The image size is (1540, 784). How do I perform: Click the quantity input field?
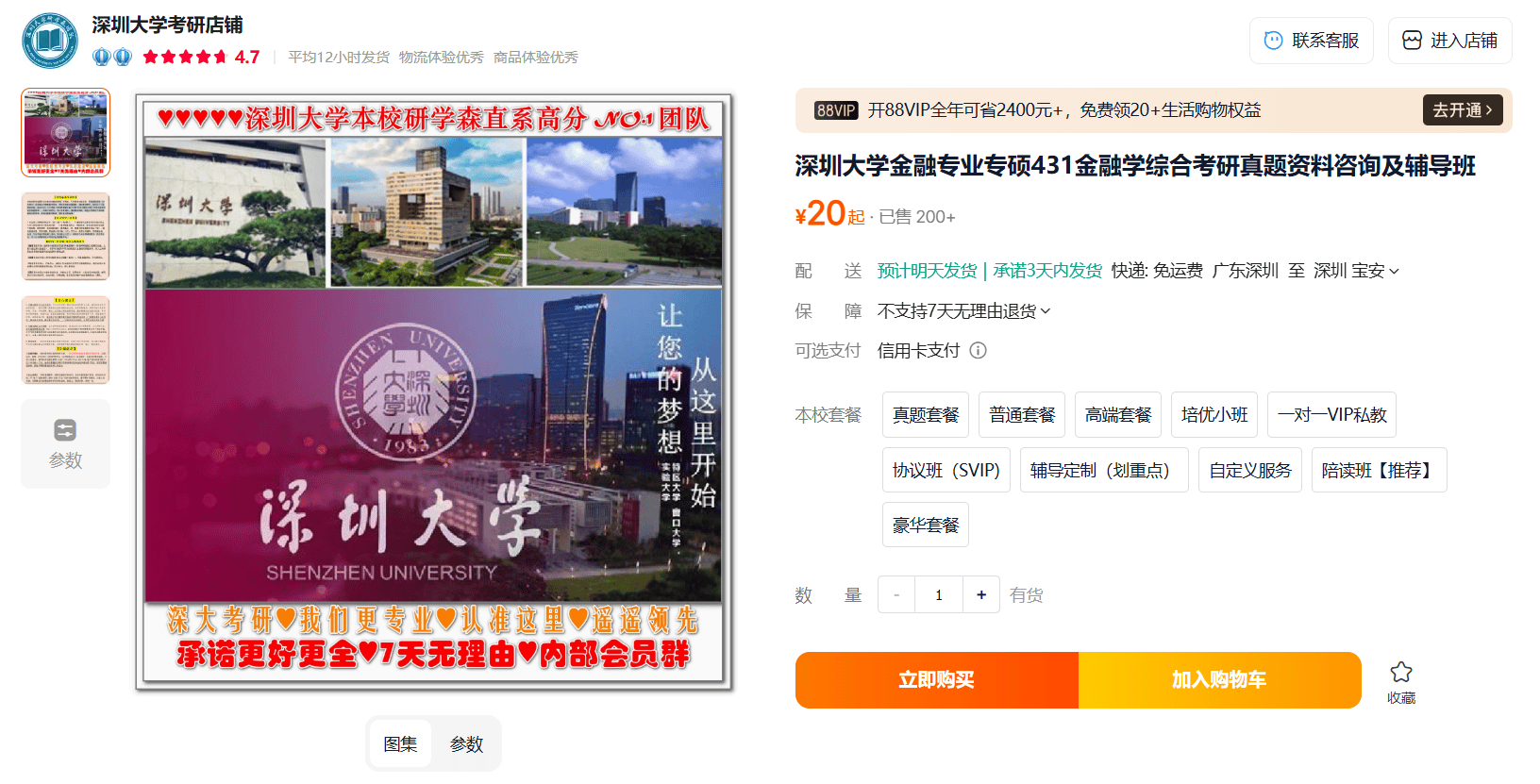pyautogui.click(x=939, y=594)
